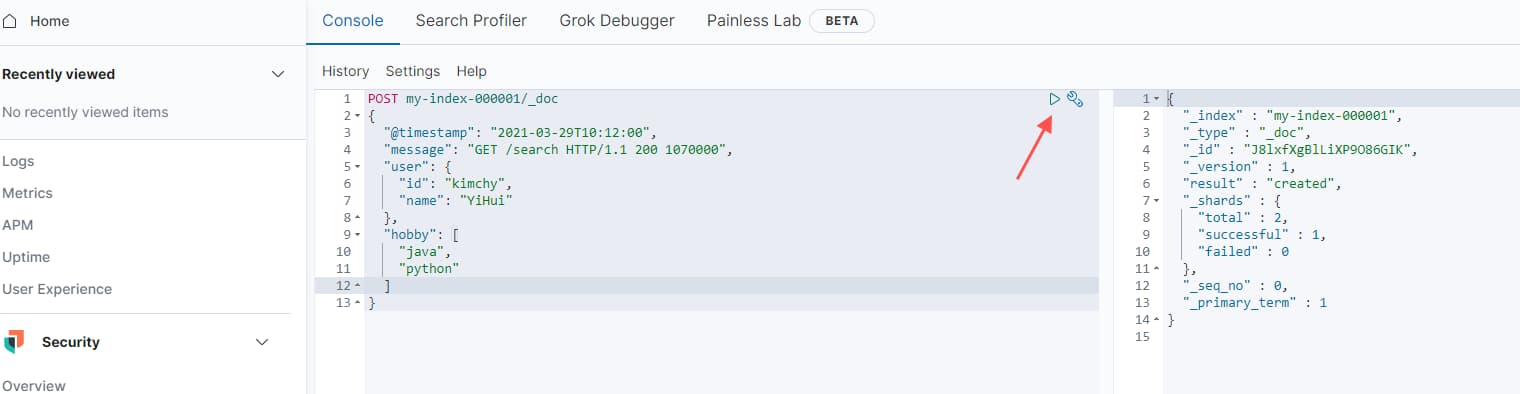Viewport: 1520px width, 394px height.
Task: Collapse the Recently viewed section
Action: pos(279,74)
